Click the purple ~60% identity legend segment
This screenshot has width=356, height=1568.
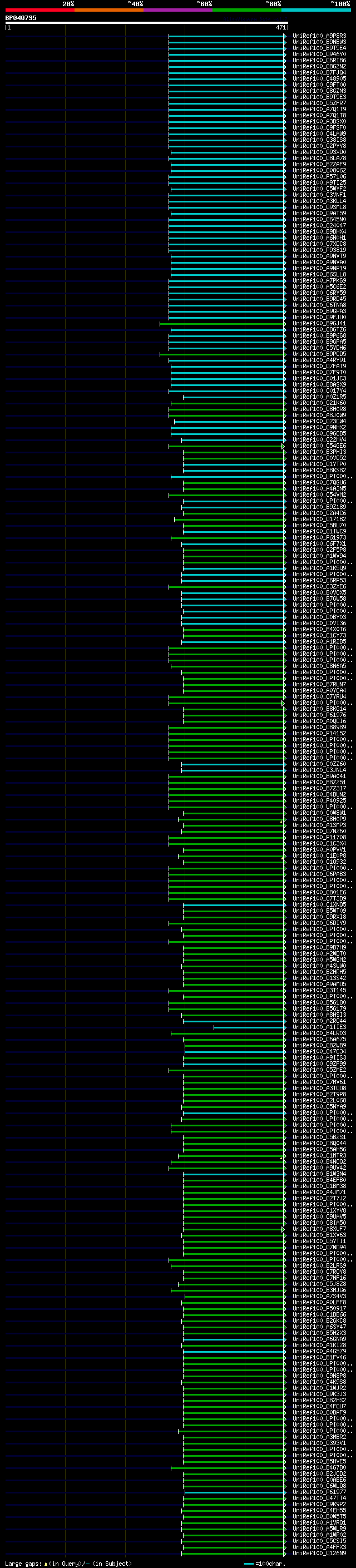click(177, 10)
